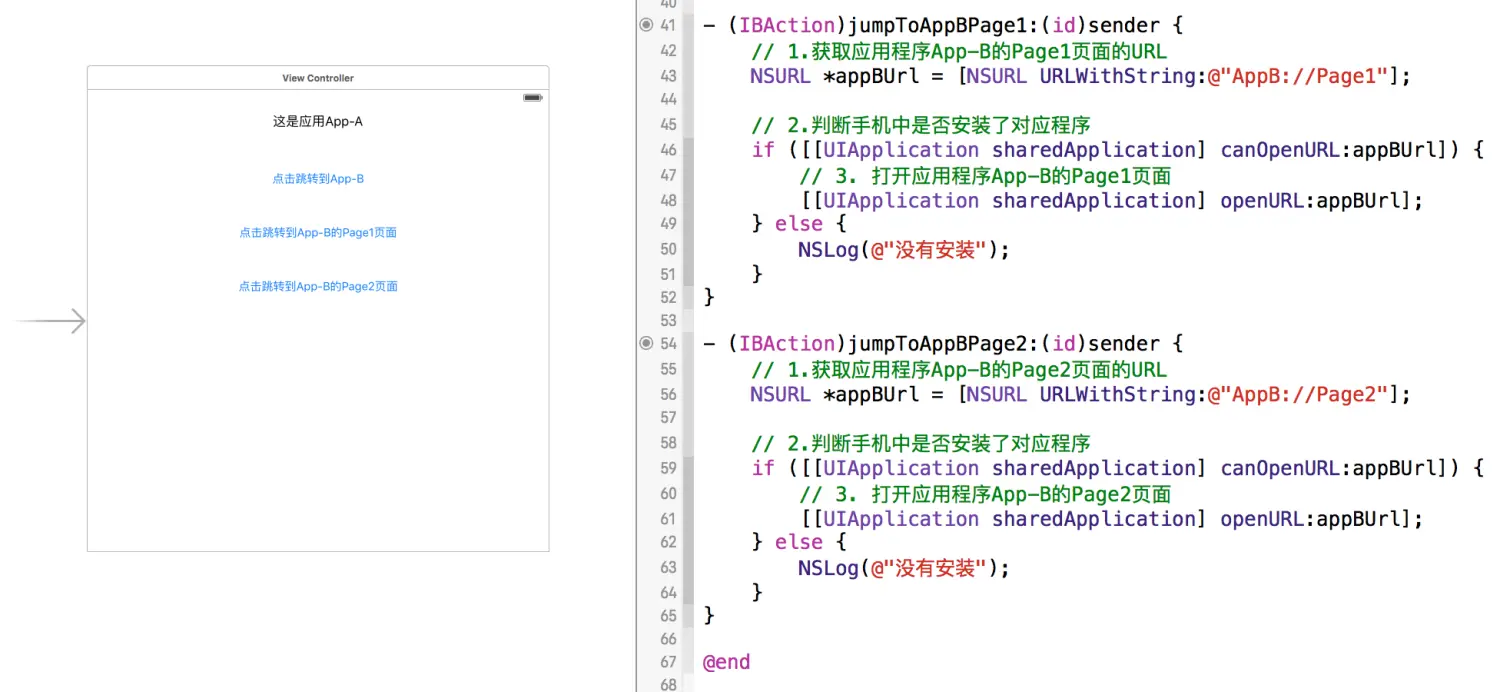Click the else keyword on line 62

click(x=799, y=542)
